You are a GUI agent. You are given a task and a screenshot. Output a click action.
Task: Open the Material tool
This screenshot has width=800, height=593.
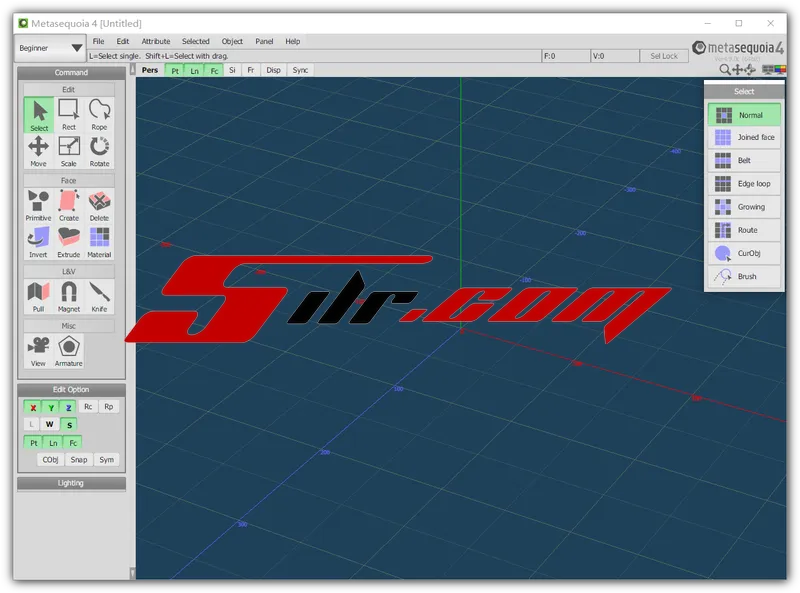(x=99, y=242)
